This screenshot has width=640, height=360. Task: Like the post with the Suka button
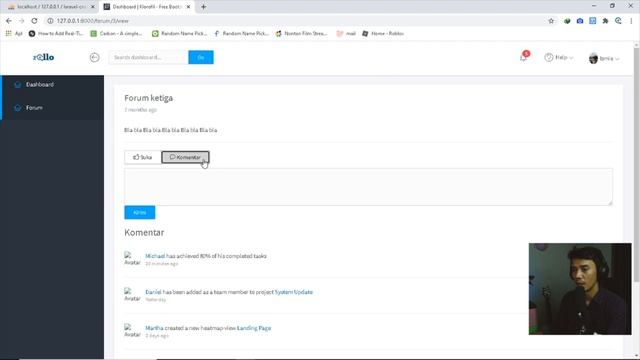142,157
